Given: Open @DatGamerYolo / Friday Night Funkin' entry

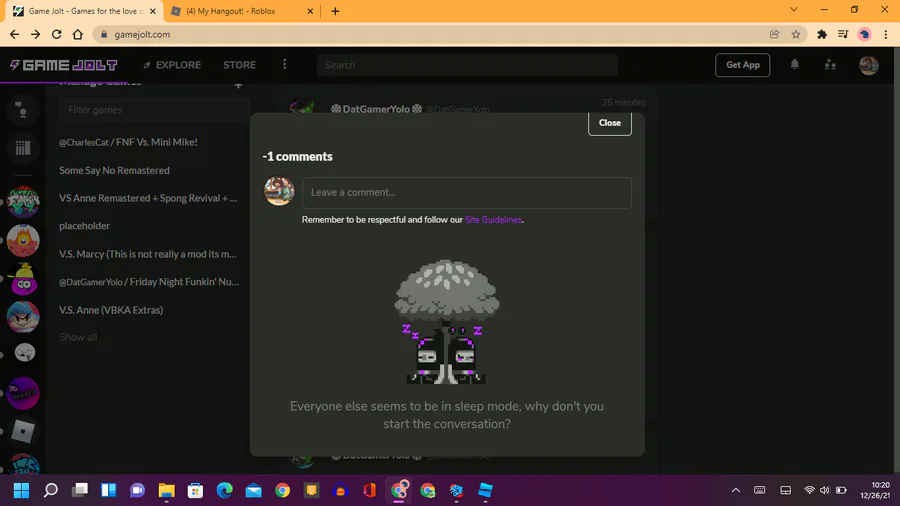Looking at the screenshot, I should [x=149, y=282].
